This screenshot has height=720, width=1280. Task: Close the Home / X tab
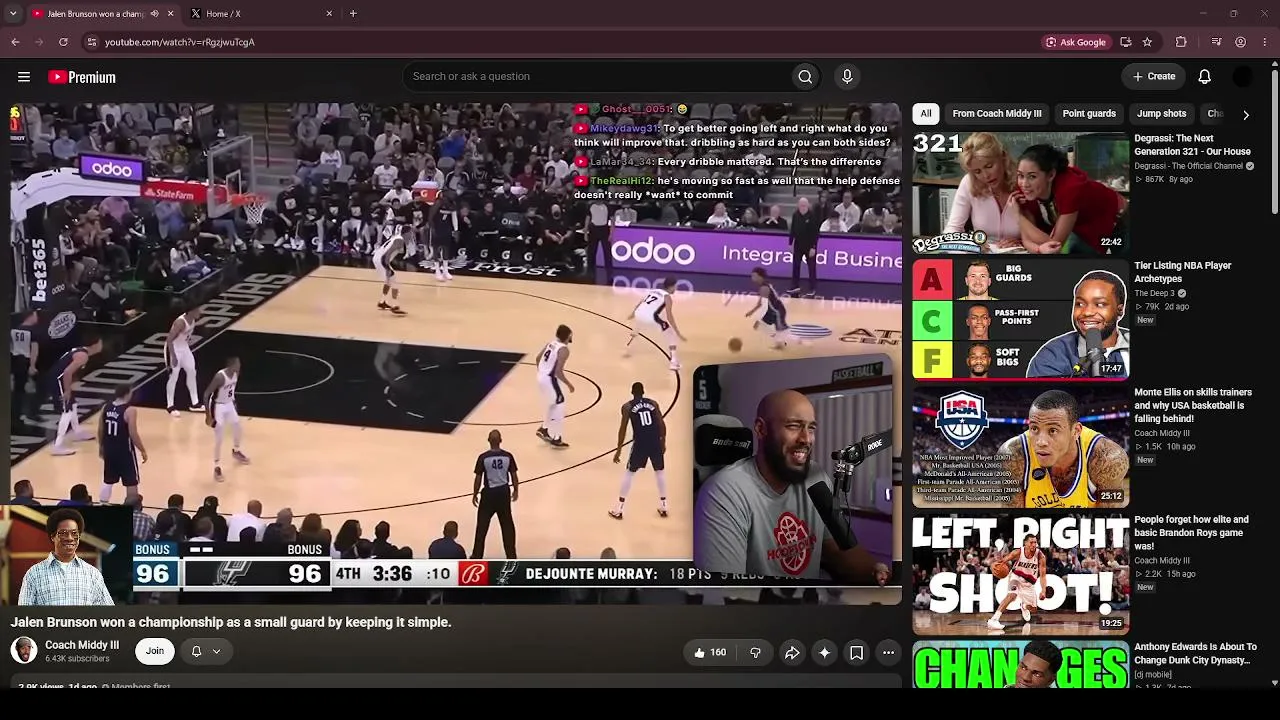point(329,14)
